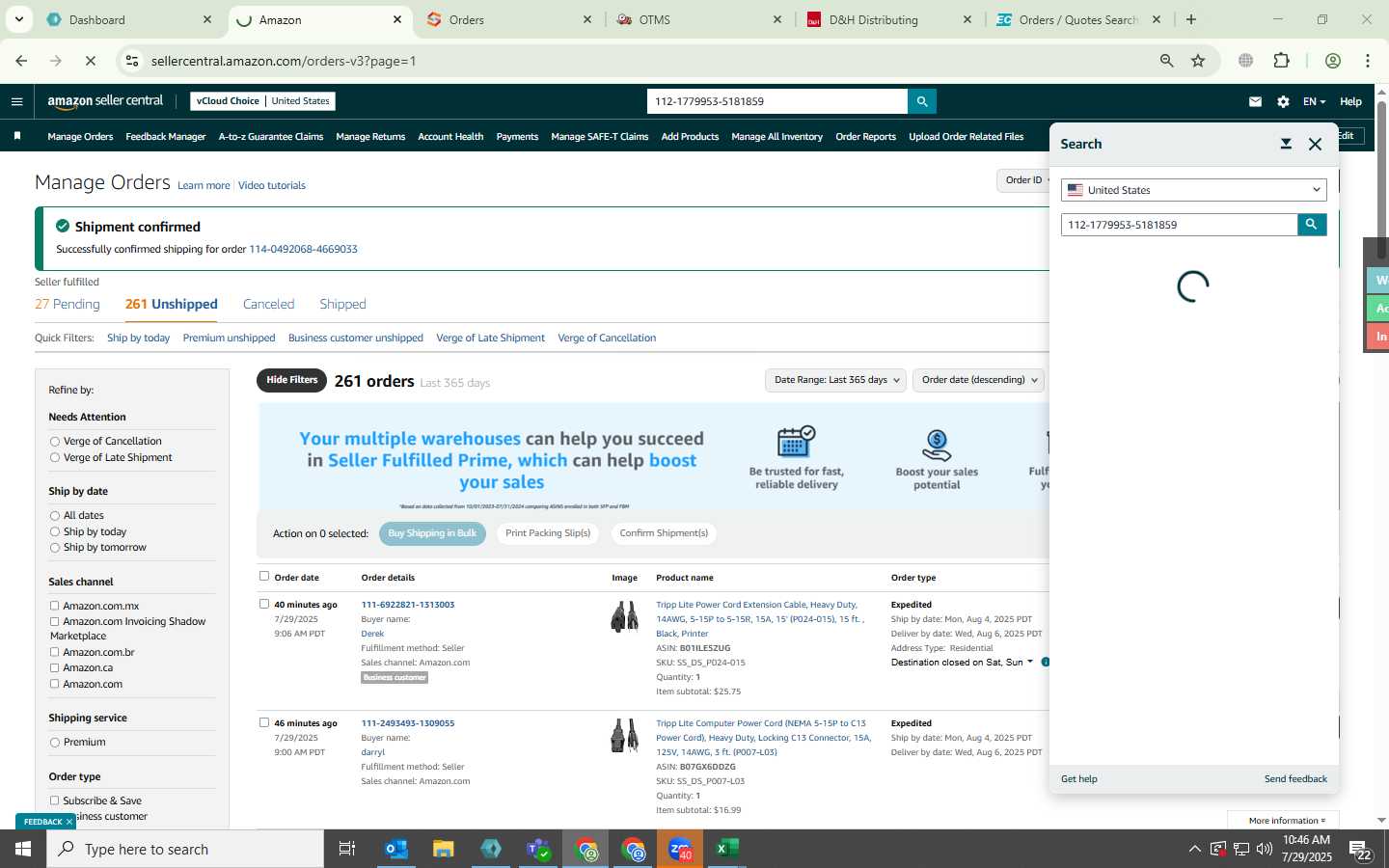Select the Verge of Late Shipment radio button

55,458
